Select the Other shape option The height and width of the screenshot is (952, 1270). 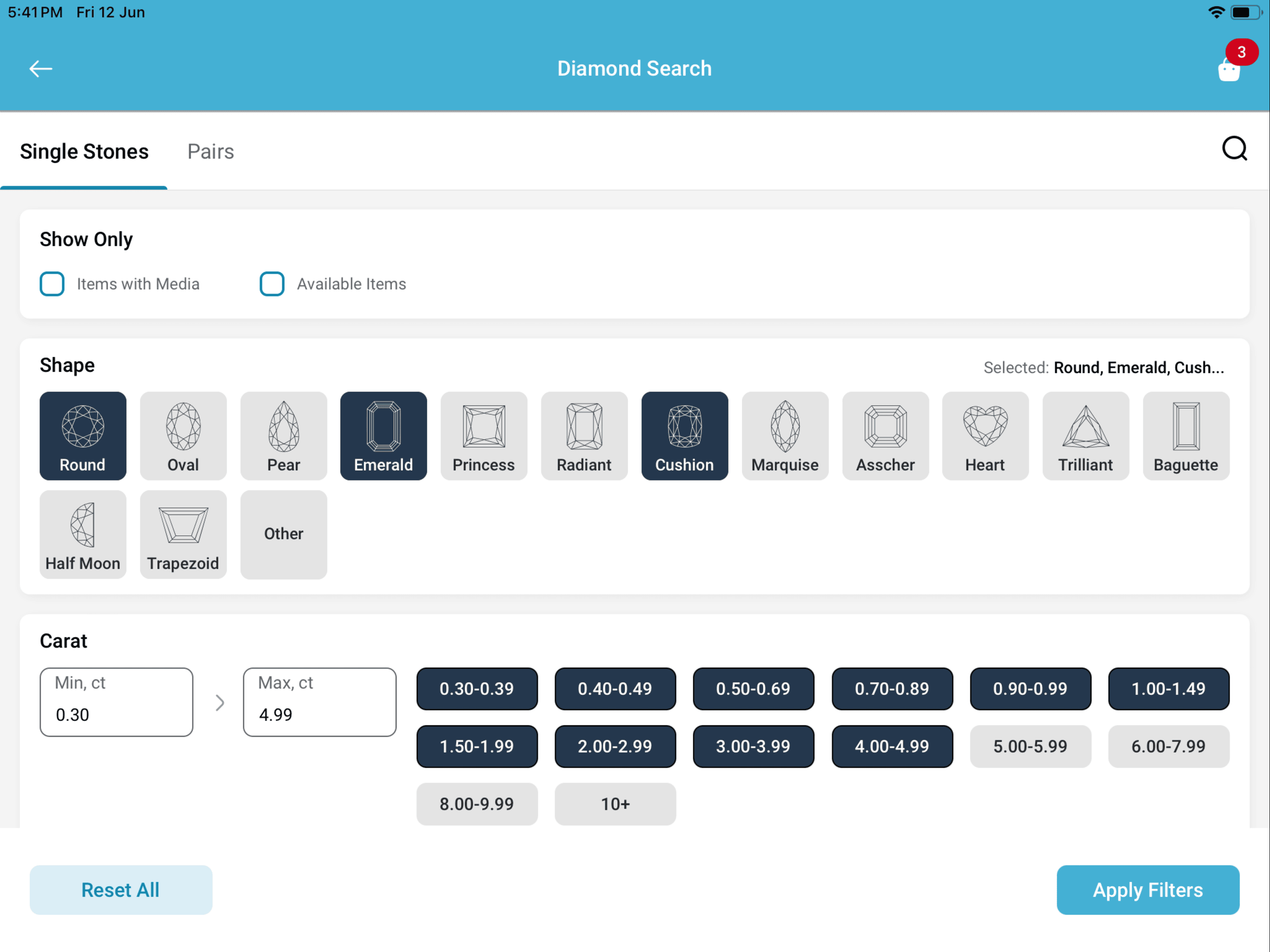(284, 535)
